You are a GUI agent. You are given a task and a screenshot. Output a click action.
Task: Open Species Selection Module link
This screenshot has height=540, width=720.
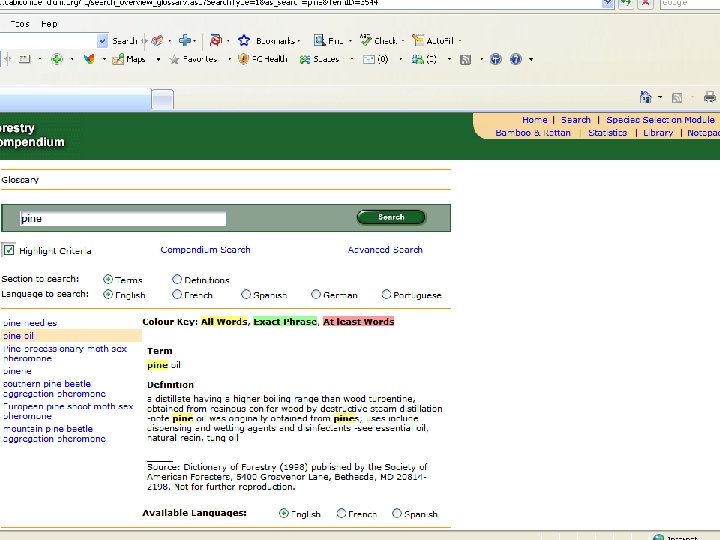tap(660, 120)
